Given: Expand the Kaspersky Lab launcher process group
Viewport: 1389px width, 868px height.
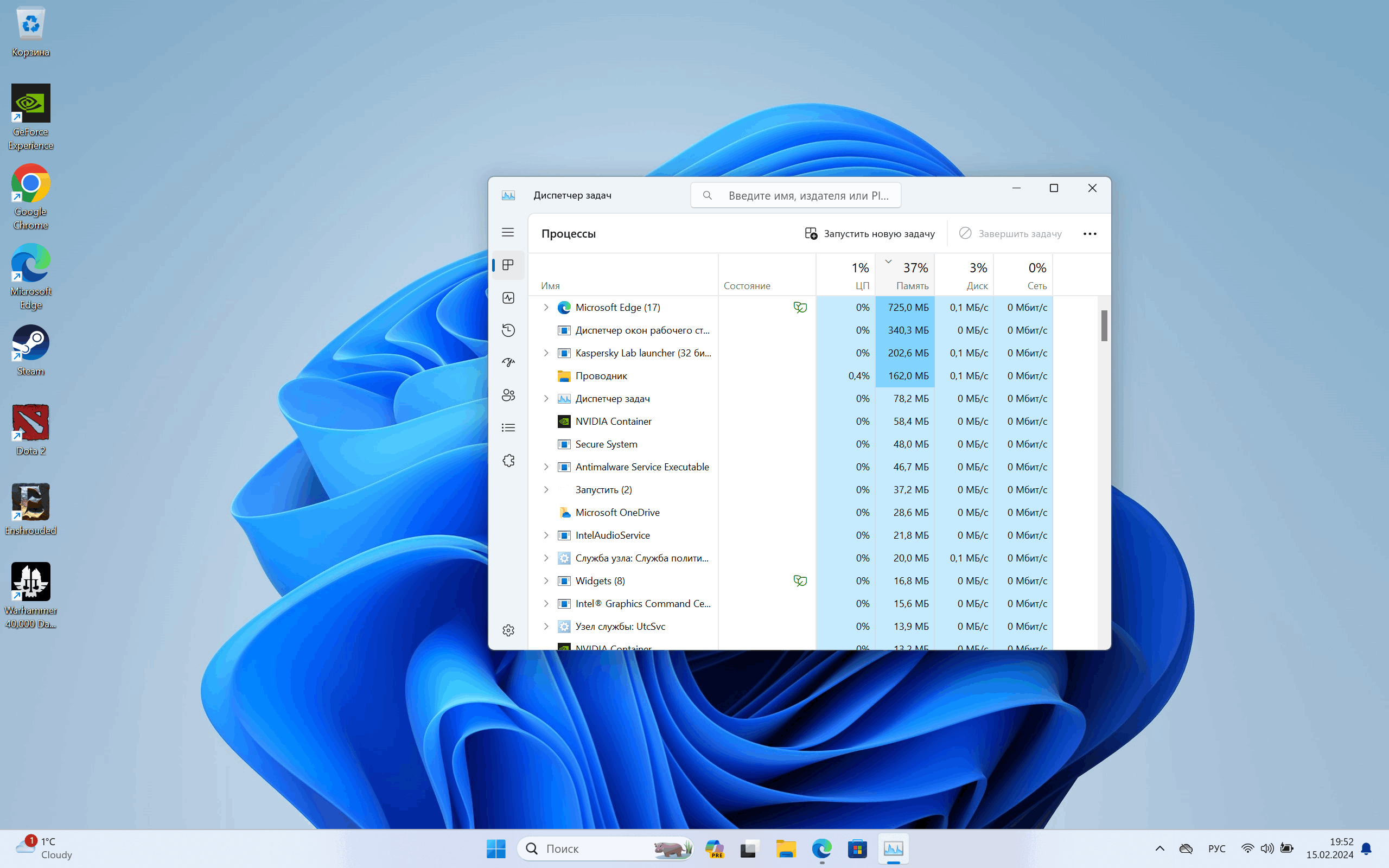Looking at the screenshot, I should [x=546, y=353].
